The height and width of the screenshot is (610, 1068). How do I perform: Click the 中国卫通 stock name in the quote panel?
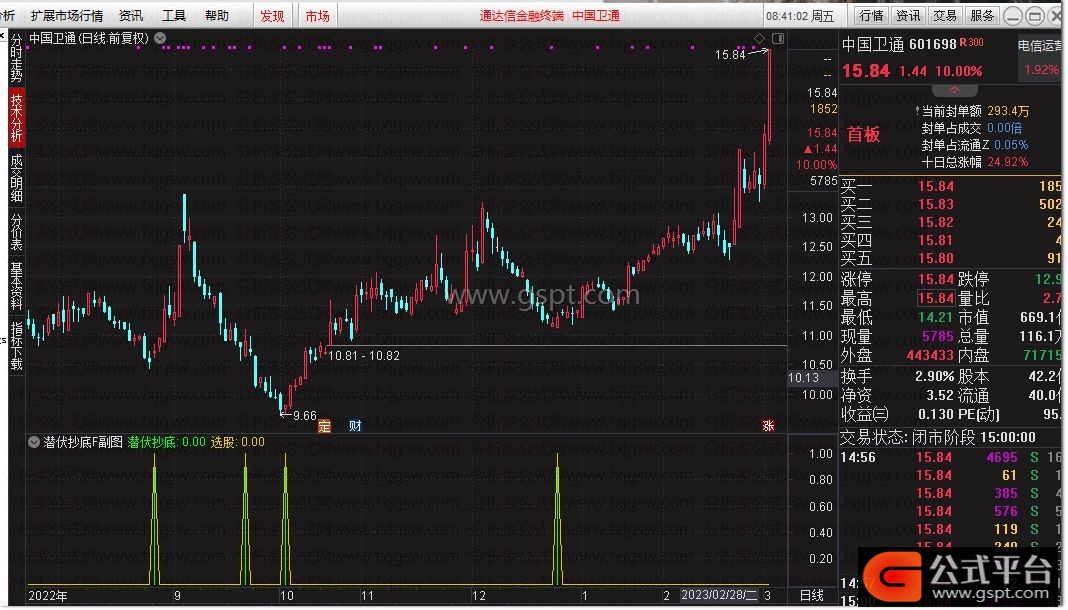873,45
